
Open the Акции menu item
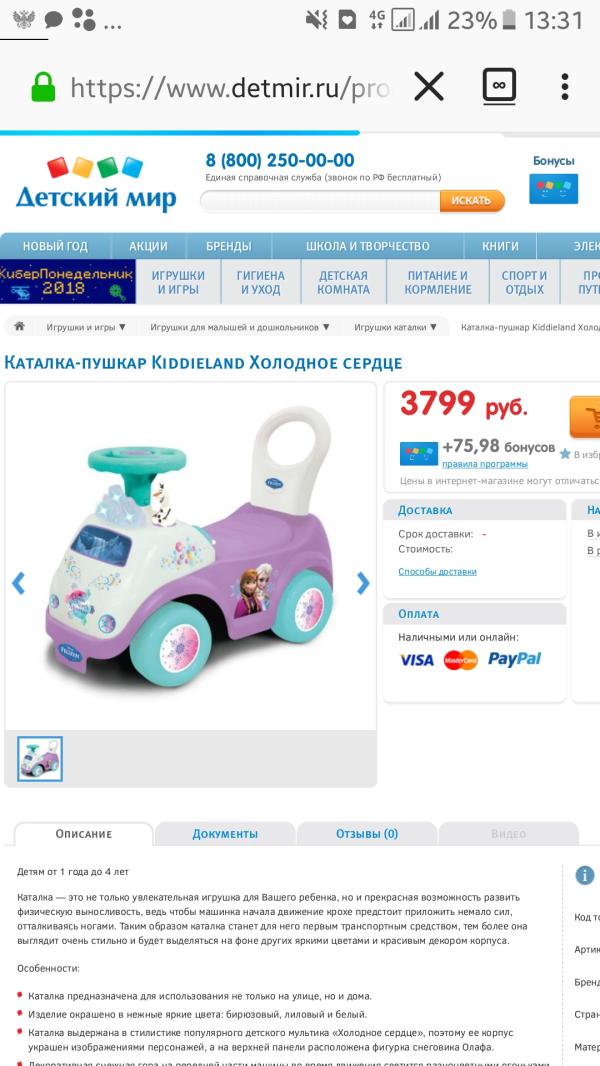tap(148, 246)
